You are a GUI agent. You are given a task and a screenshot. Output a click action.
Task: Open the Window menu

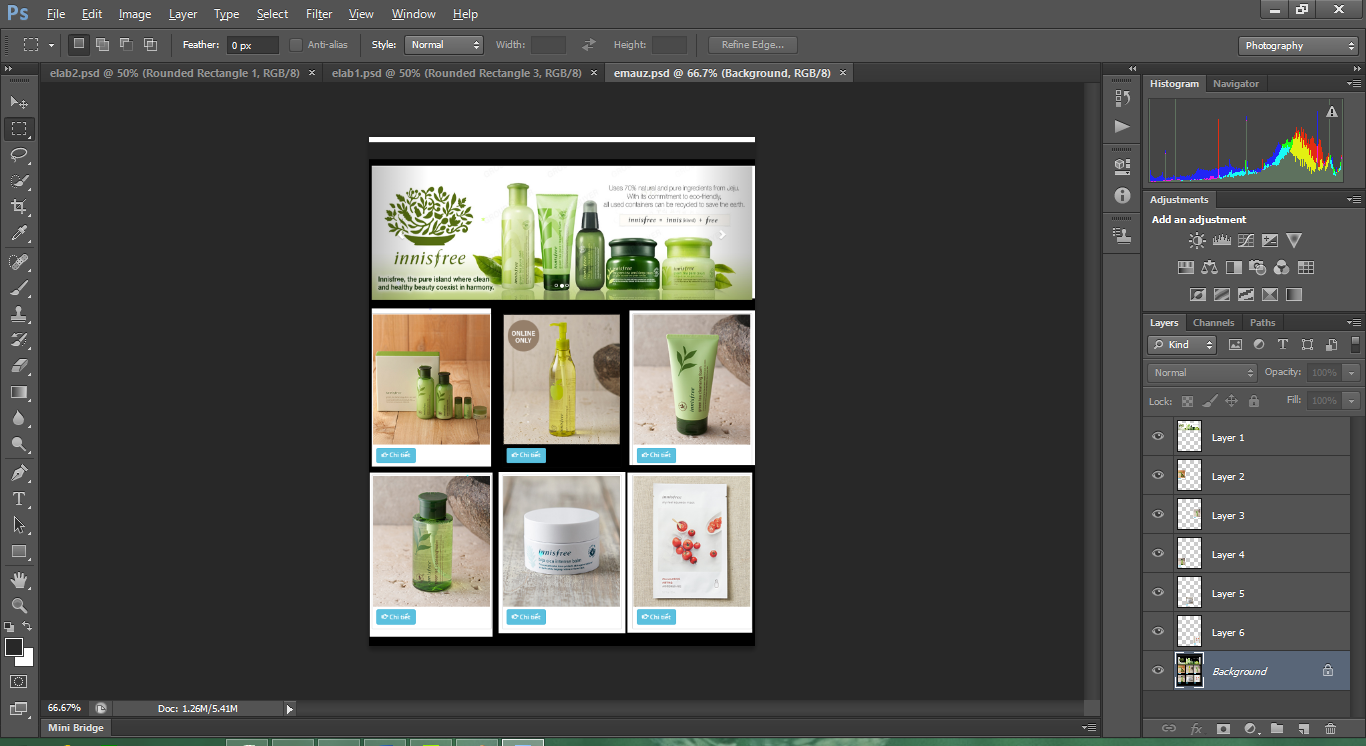[x=413, y=14]
